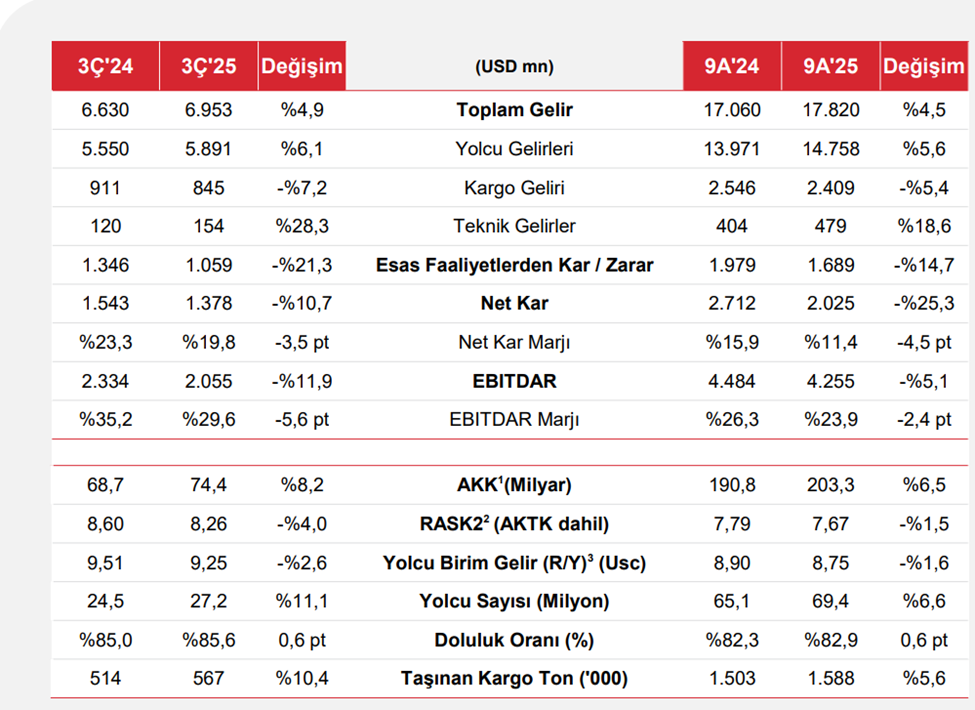Select the -%25,3 net profit change cell

(923, 303)
